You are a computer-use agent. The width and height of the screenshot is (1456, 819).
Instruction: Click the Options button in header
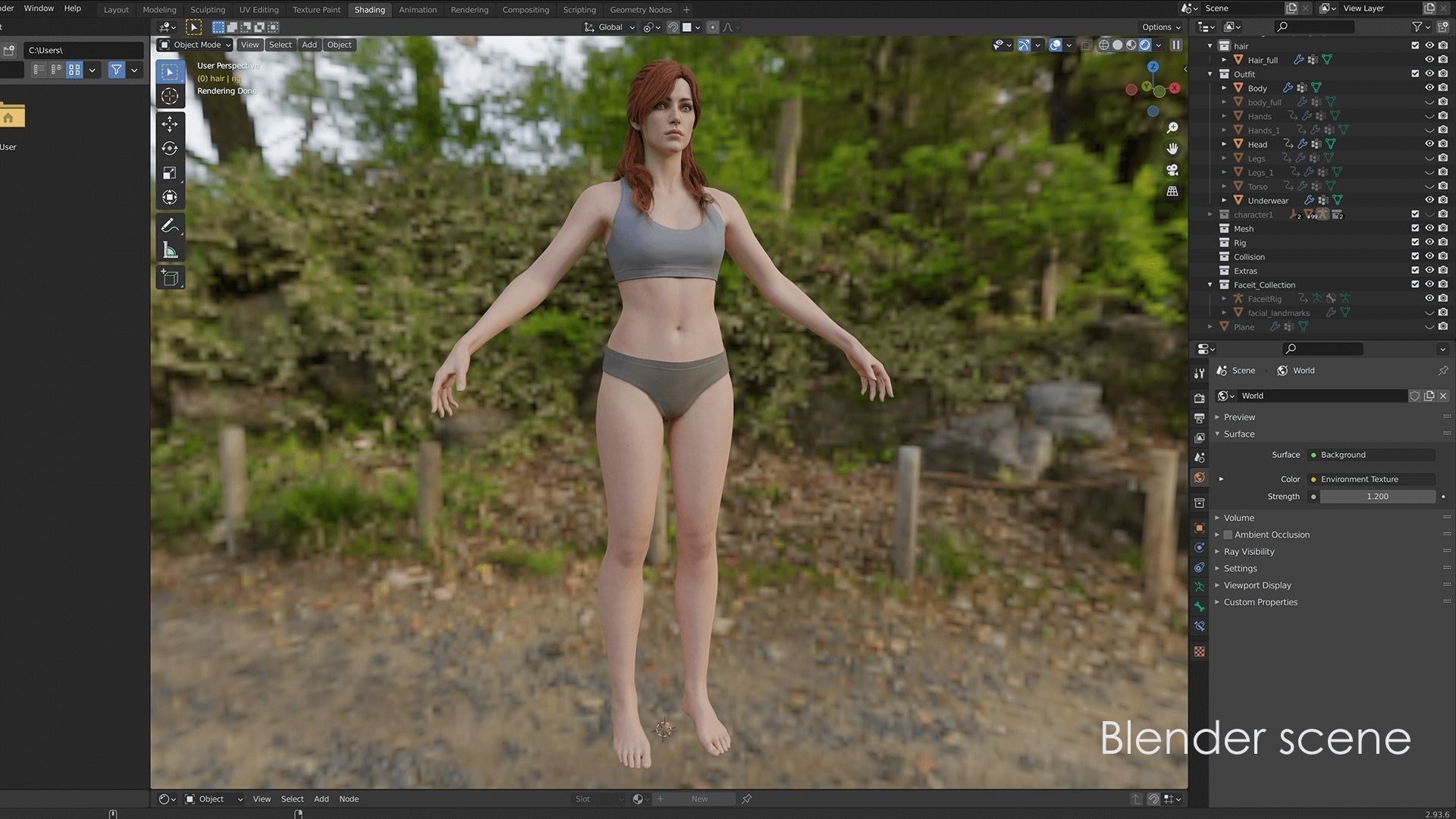[x=1160, y=27]
